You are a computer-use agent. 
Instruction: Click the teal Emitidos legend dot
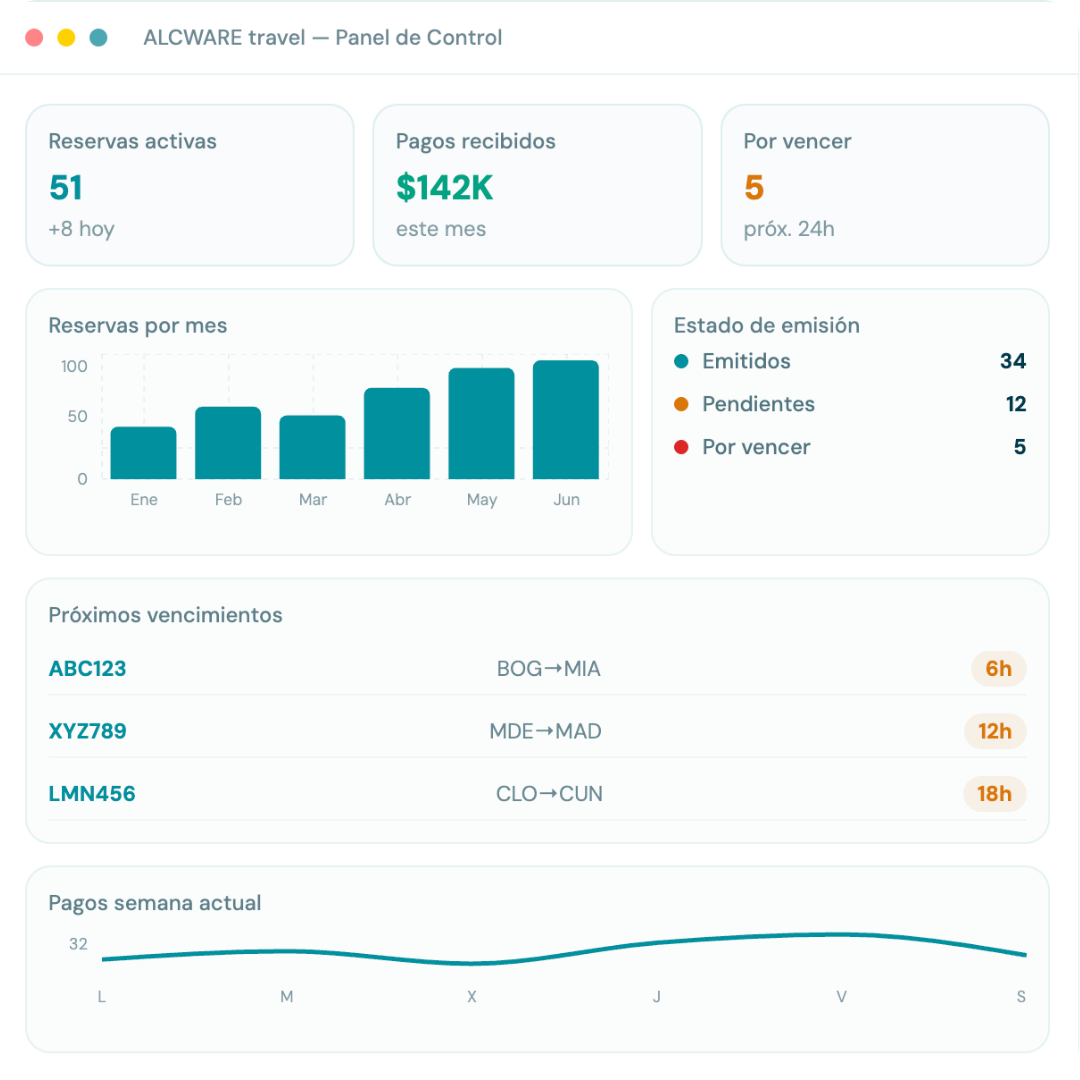tap(681, 362)
